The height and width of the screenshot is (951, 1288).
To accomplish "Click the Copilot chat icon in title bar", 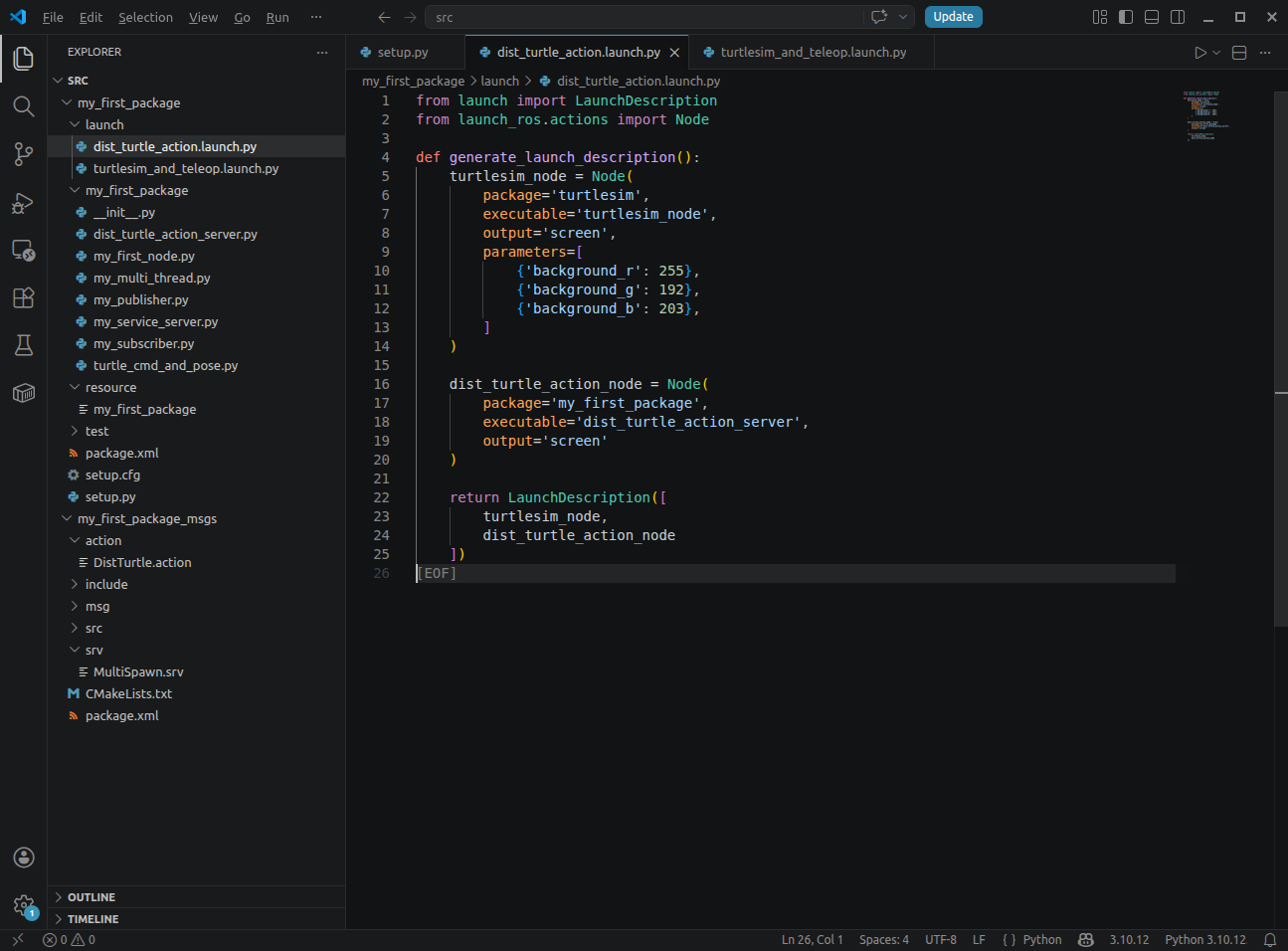I will 879,17.
